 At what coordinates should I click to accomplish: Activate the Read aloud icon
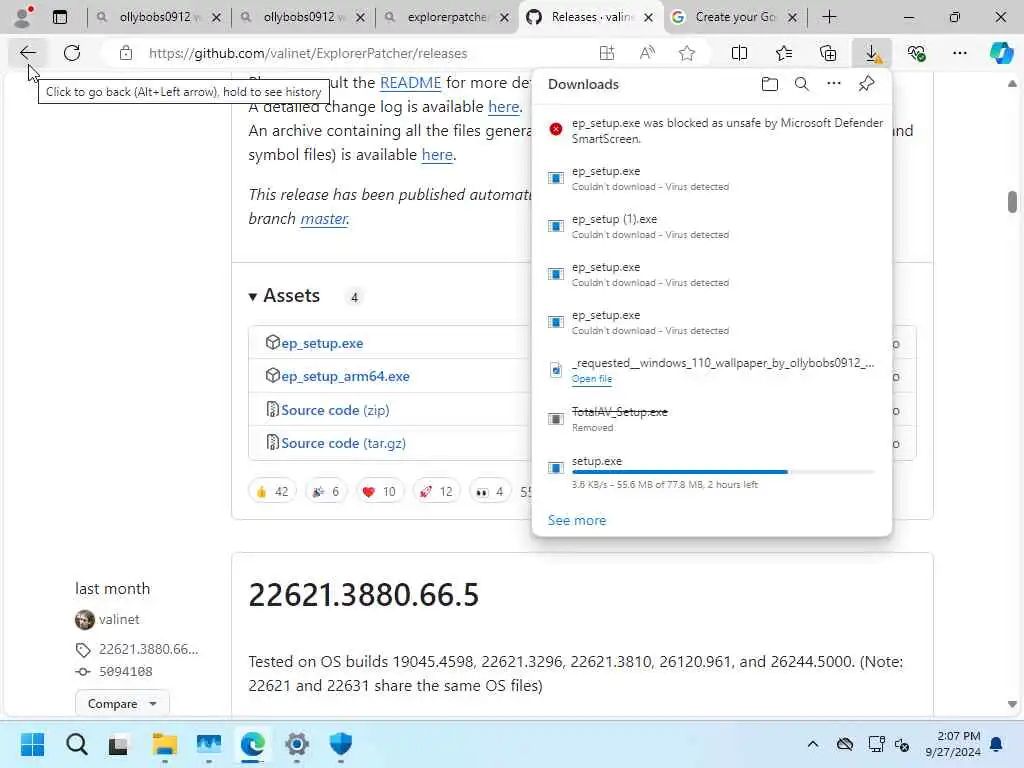(x=647, y=53)
